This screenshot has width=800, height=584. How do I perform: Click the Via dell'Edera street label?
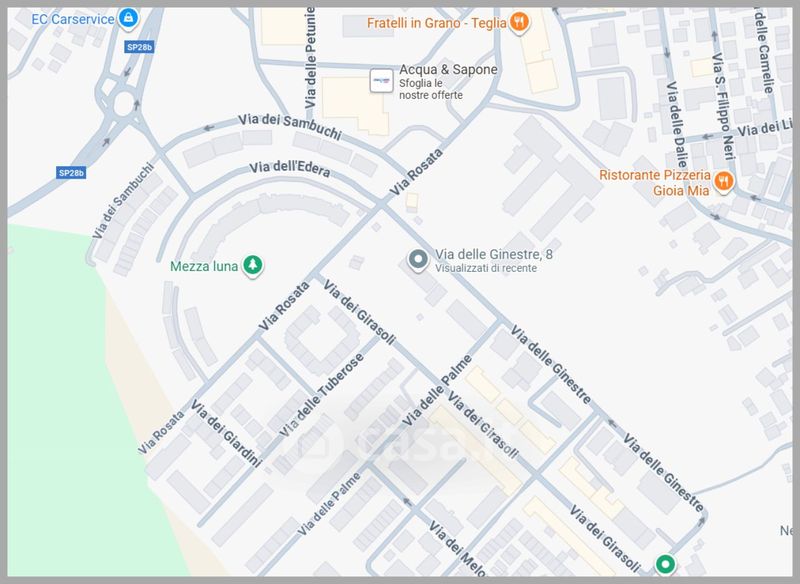click(289, 169)
